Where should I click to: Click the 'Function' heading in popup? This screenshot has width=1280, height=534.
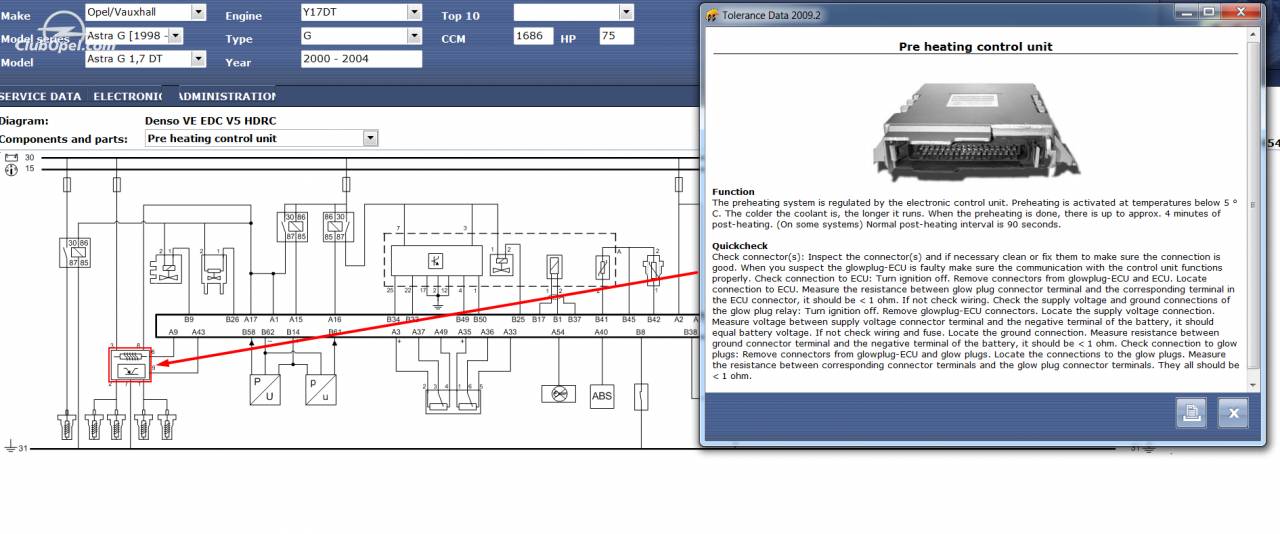coord(733,192)
